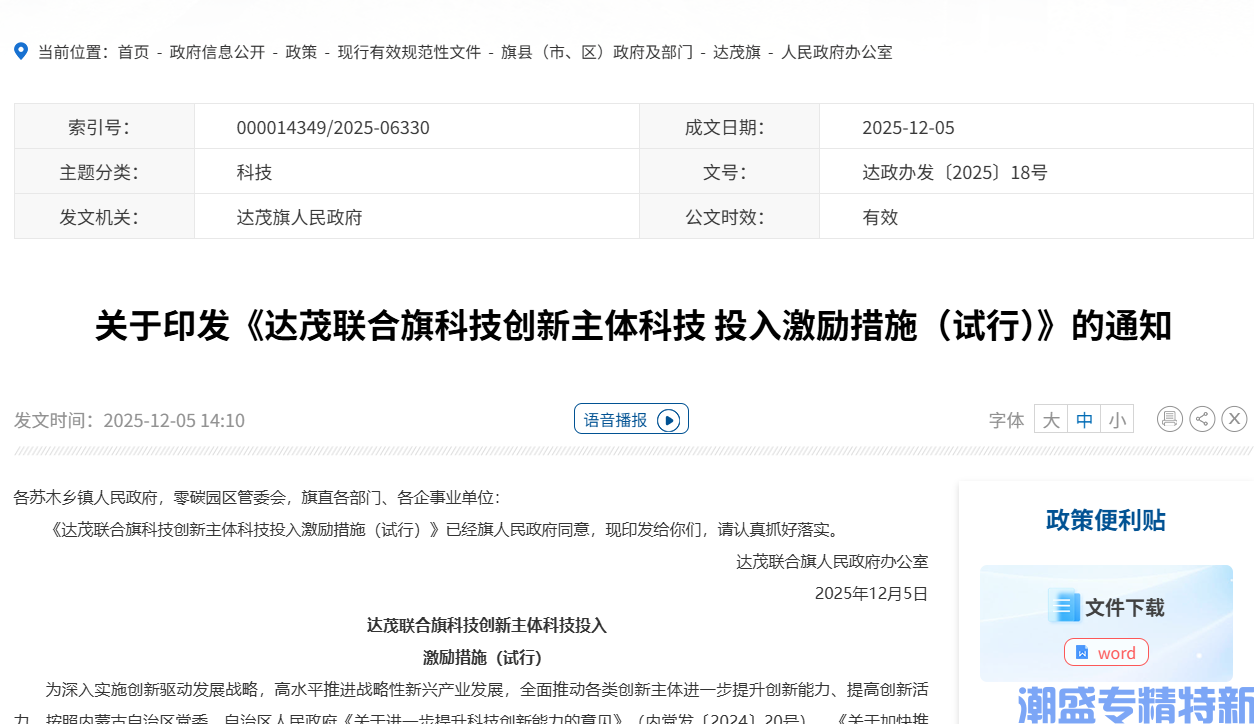Screen dimensions: 1254x724
Task: Click the document icon next to 文件下载
Action: coord(1062,605)
